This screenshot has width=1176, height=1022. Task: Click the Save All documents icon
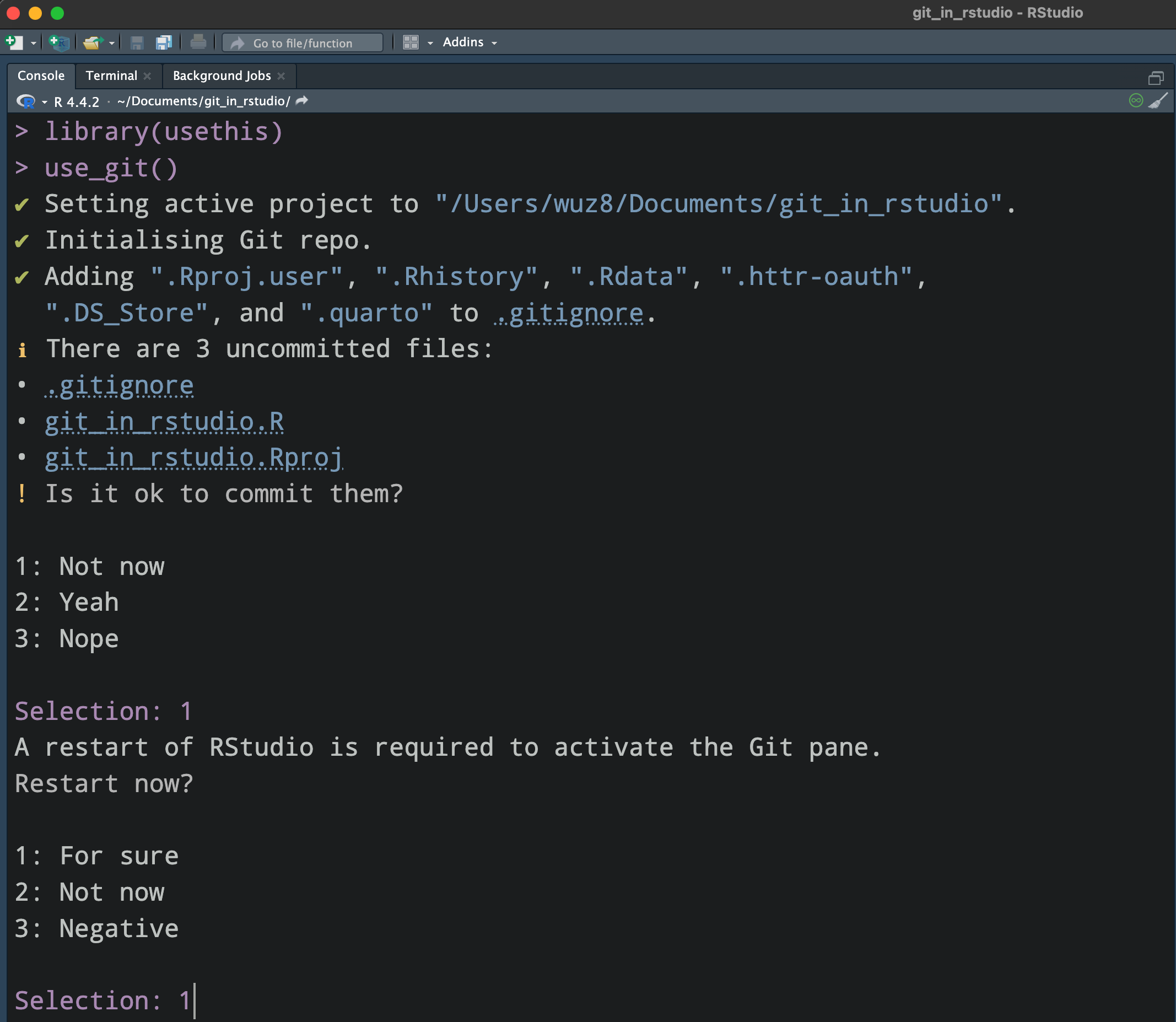pyautogui.click(x=164, y=43)
